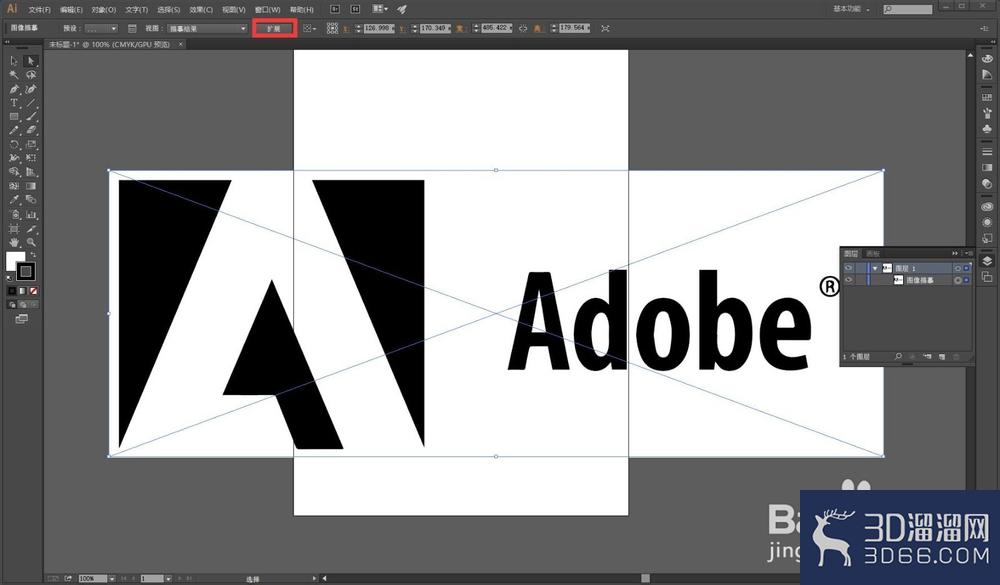Click the search field at top right

click(908, 9)
